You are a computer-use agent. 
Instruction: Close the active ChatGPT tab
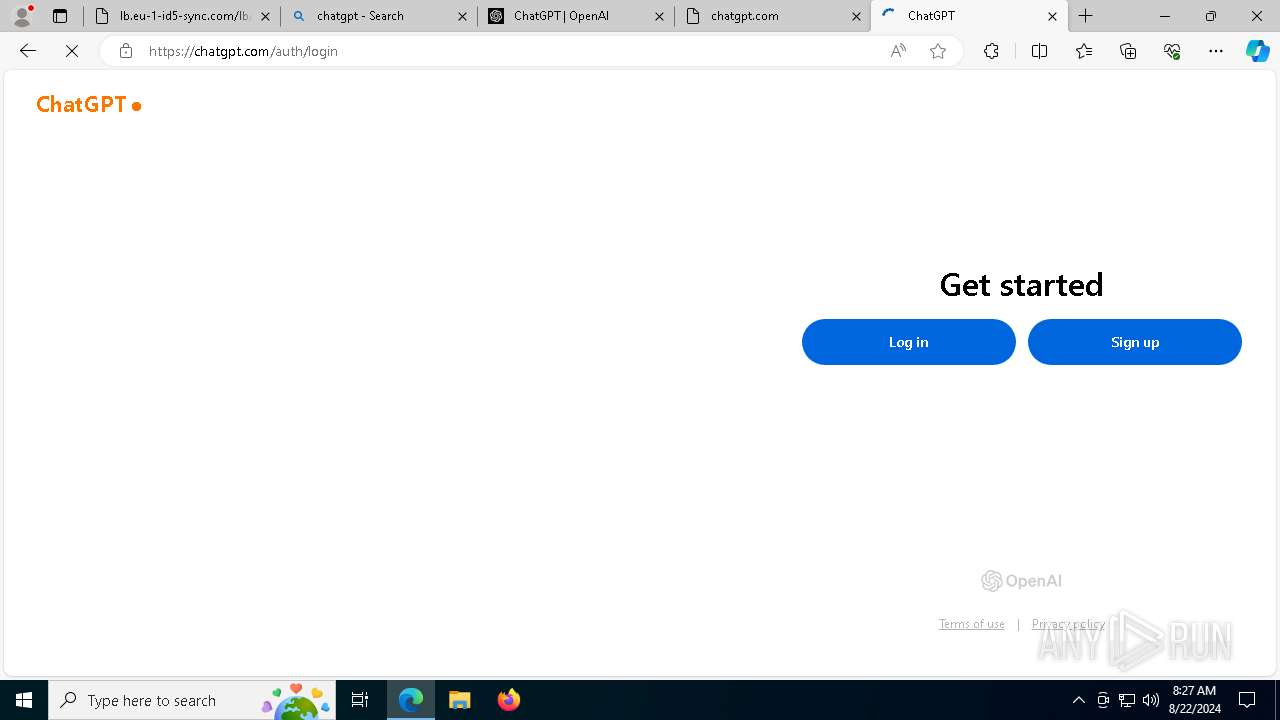point(1052,16)
